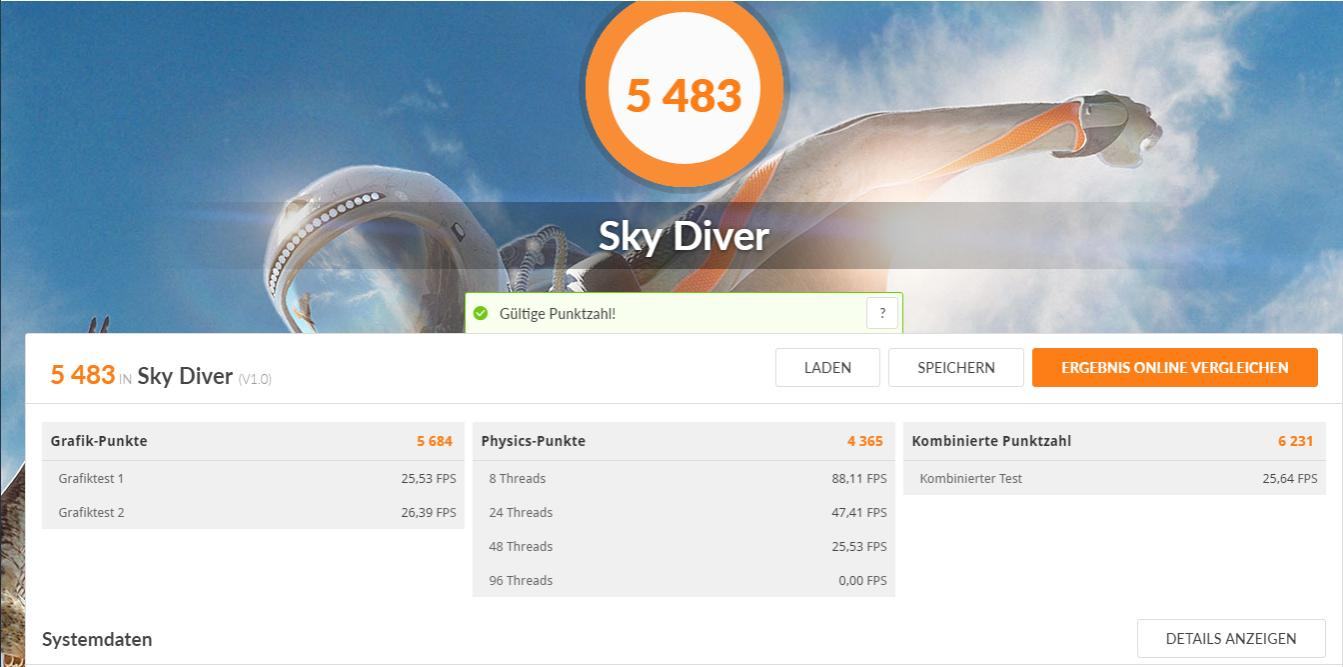The width and height of the screenshot is (1343, 667).
Task: Click the LADEN button
Action: tap(828, 367)
